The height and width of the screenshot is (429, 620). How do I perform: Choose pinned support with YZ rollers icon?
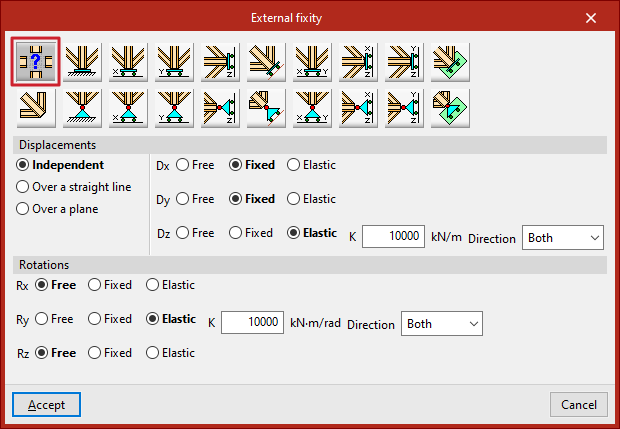coord(404,108)
